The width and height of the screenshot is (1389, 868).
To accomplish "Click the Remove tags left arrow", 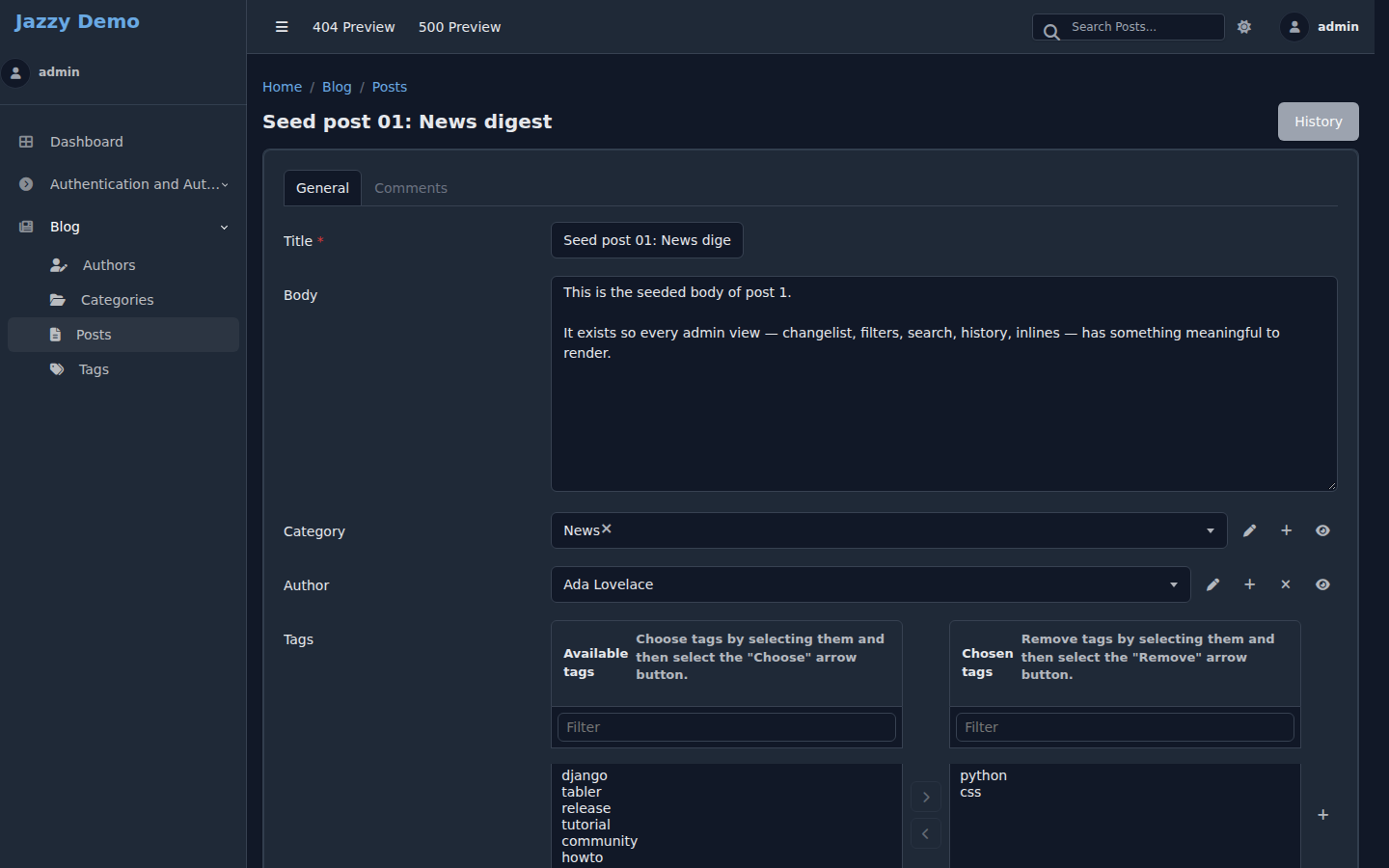I will click(x=926, y=833).
